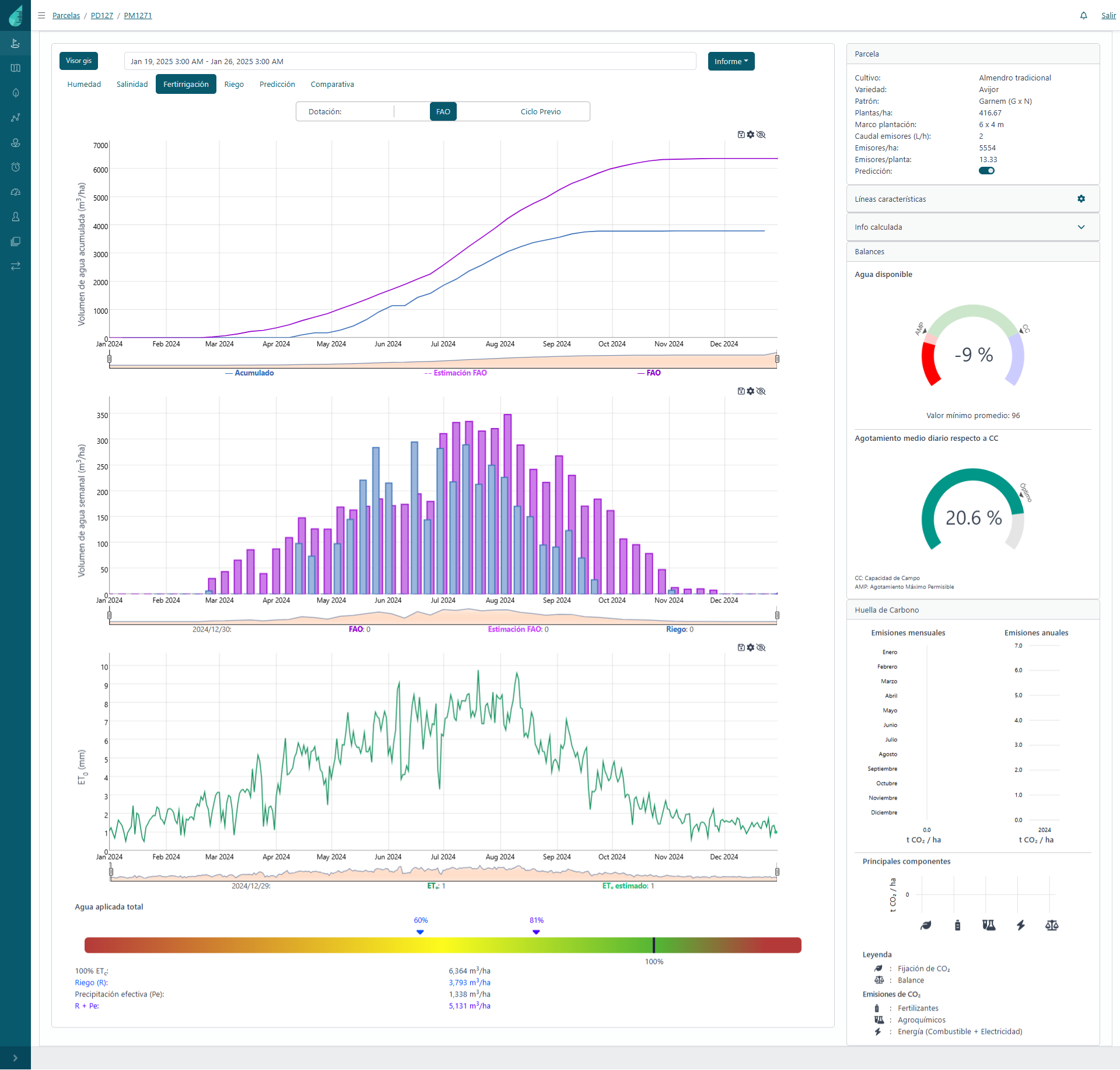
Task: Click the notification bell icon
Action: point(1083,16)
